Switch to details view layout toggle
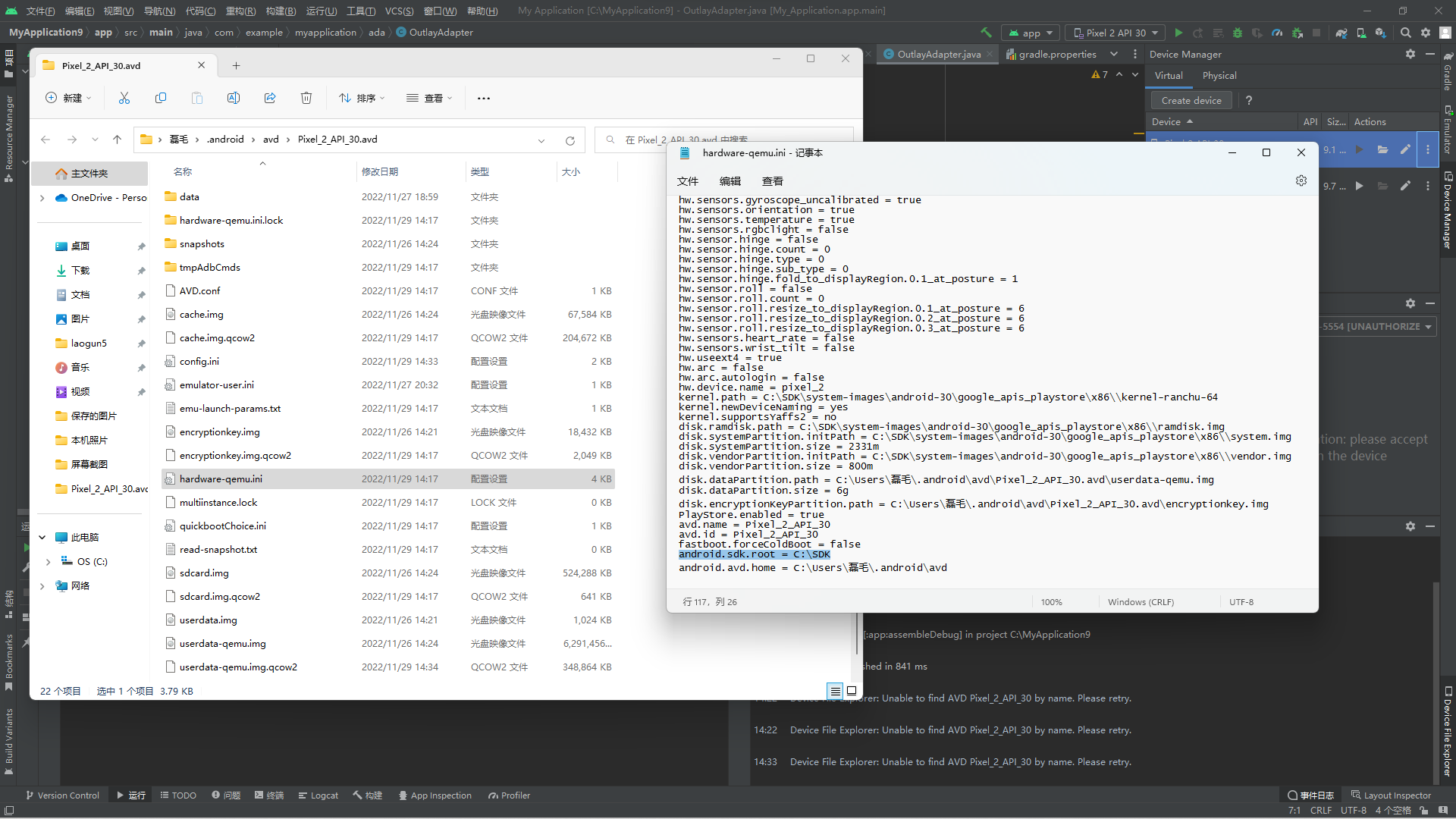This screenshot has width=1456, height=819. (835, 691)
